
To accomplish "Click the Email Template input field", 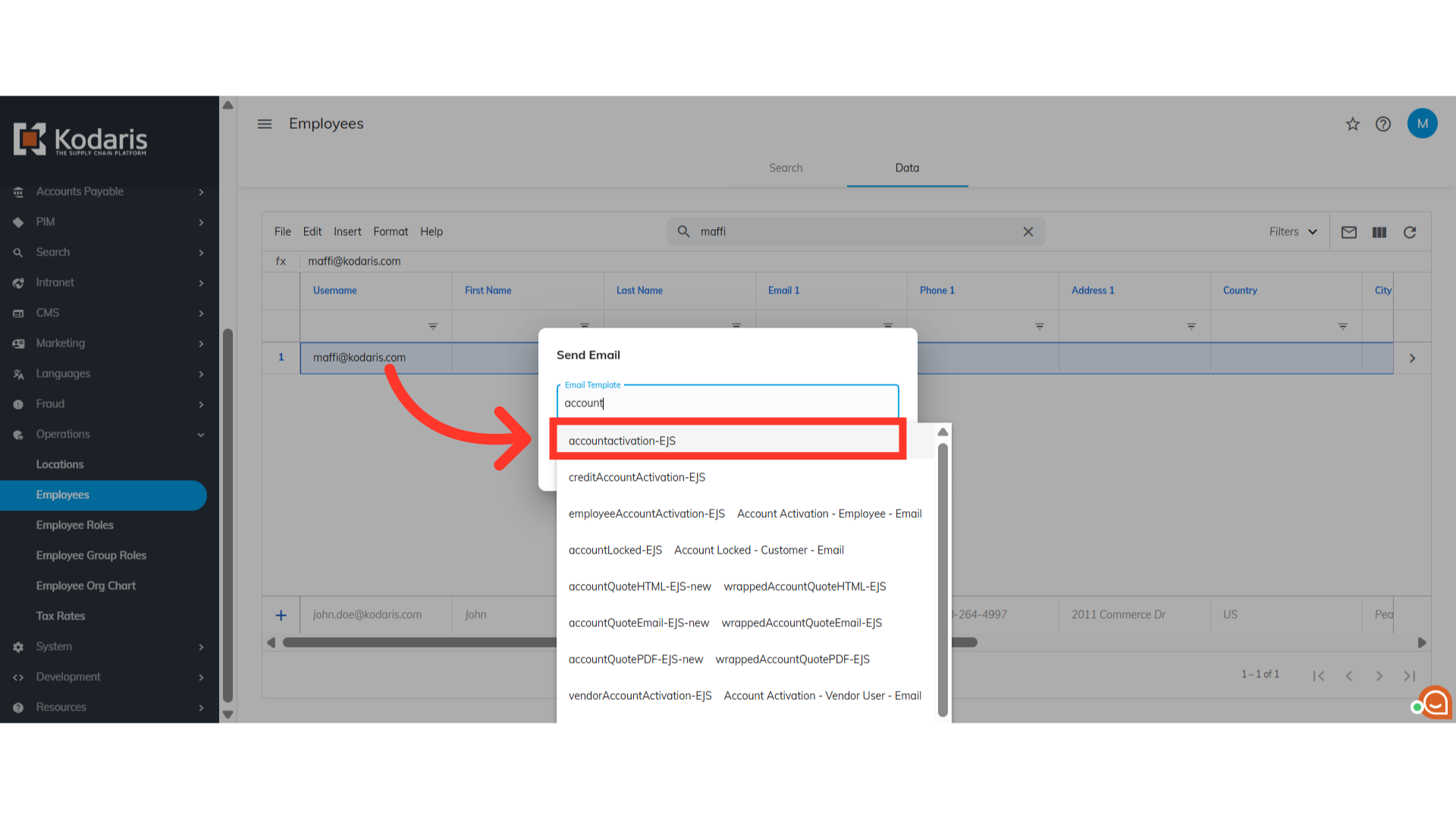I will pos(726,403).
